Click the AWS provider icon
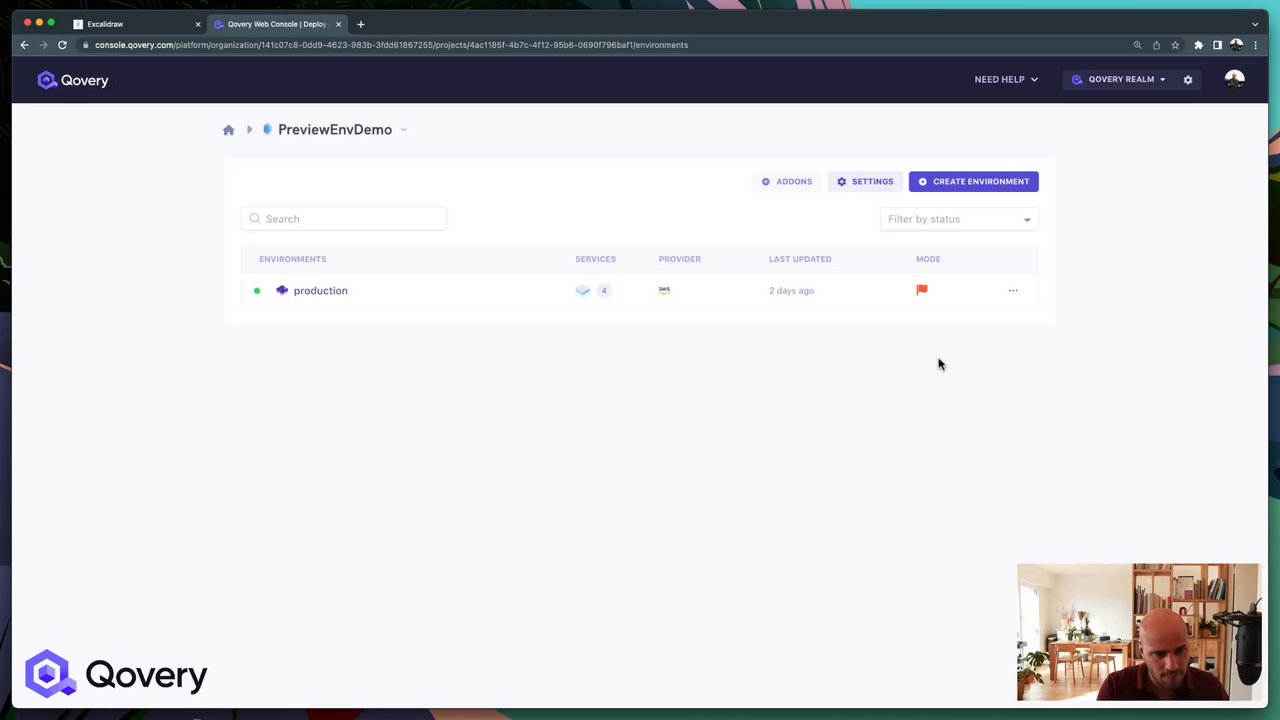 [664, 290]
